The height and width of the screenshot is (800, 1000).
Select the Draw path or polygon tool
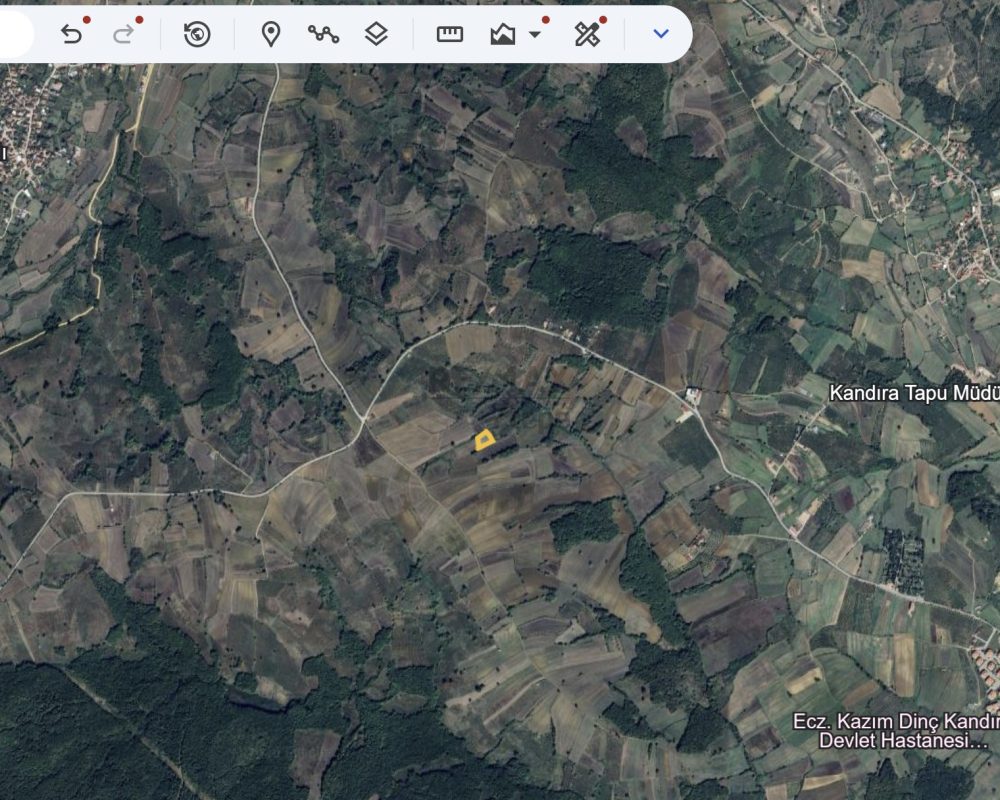pos(323,34)
